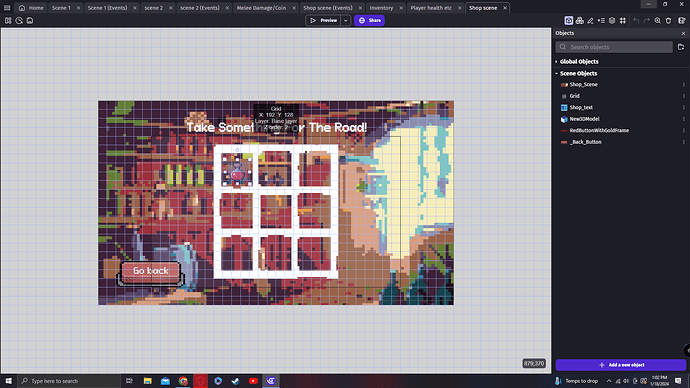Expand the Global Objects group
Screen dimensions: 690x388
pos(557,62)
